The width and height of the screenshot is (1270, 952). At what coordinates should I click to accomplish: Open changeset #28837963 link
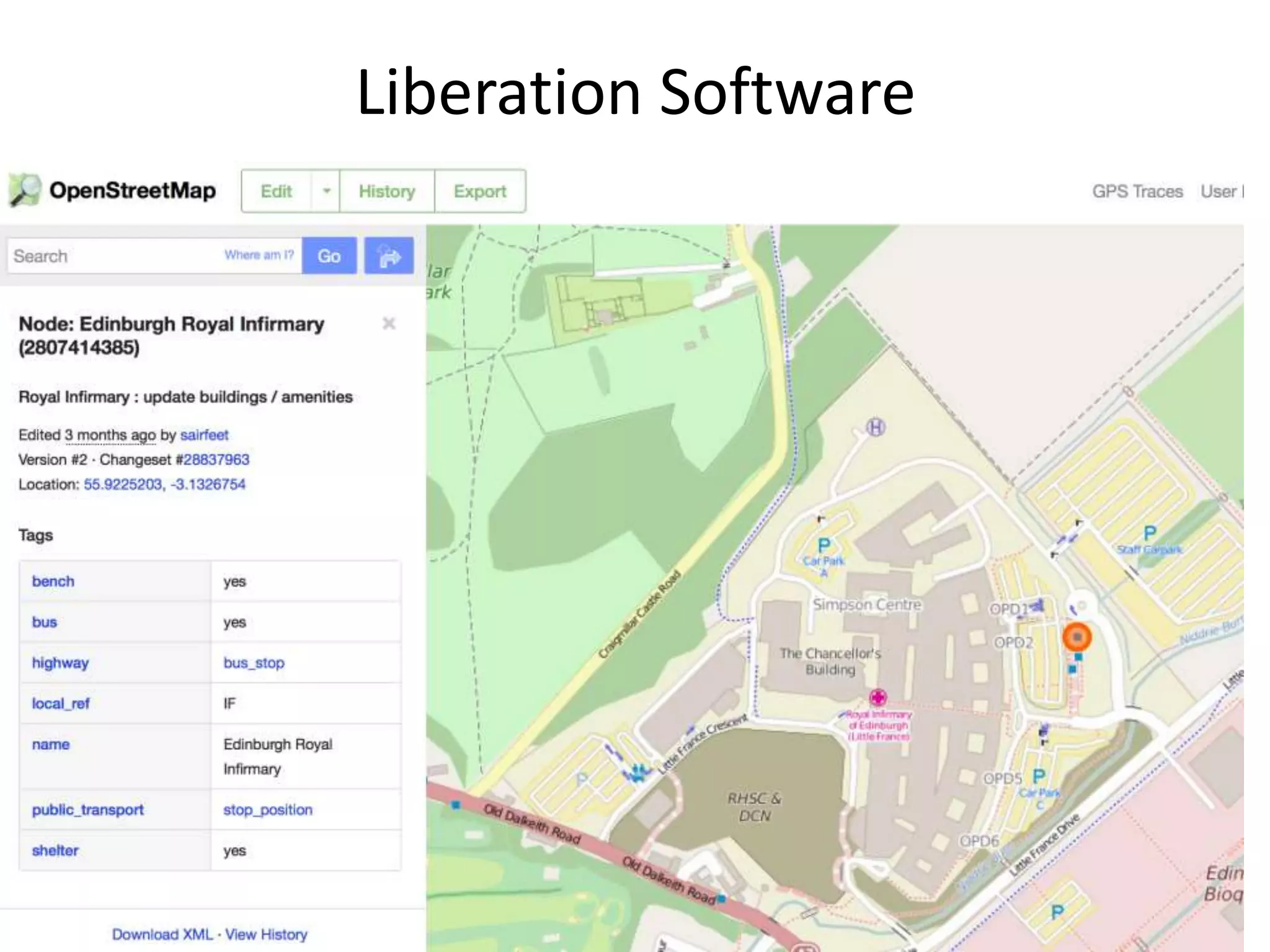pos(216,460)
